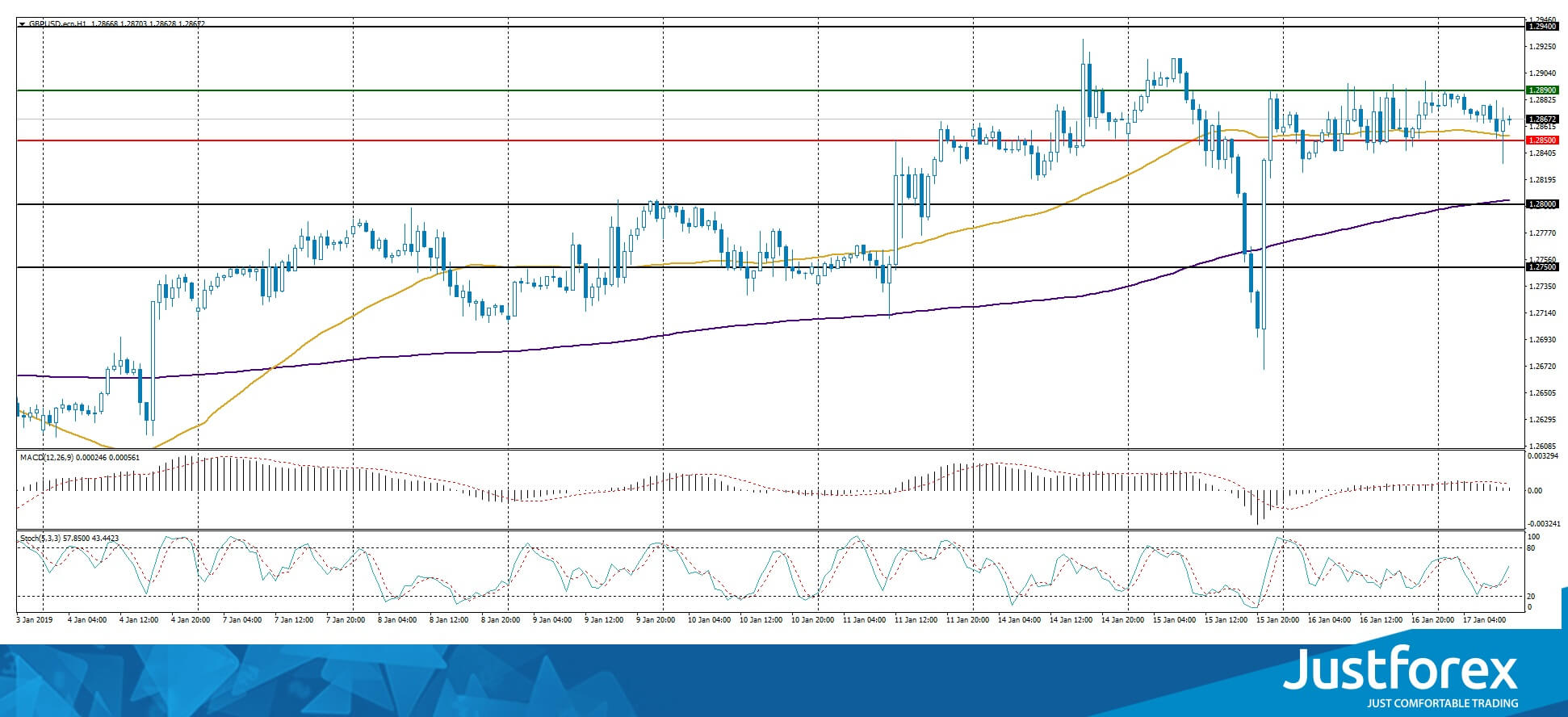Screen dimensions: 1568x717
Task: Click the 7 Jan 12:00 time label
Action: pos(295,620)
